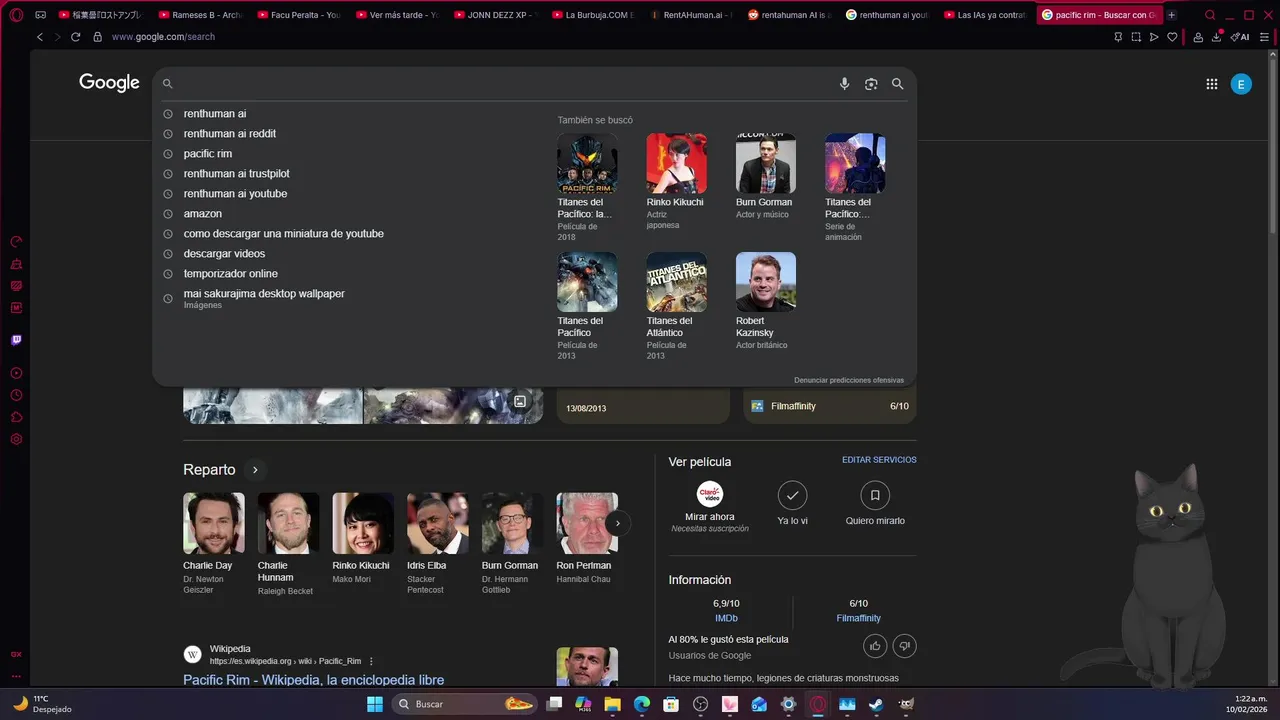Open Rinko Kikuchi related search card
This screenshot has height=720, width=1280.
pyautogui.click(x=676, y=182)
